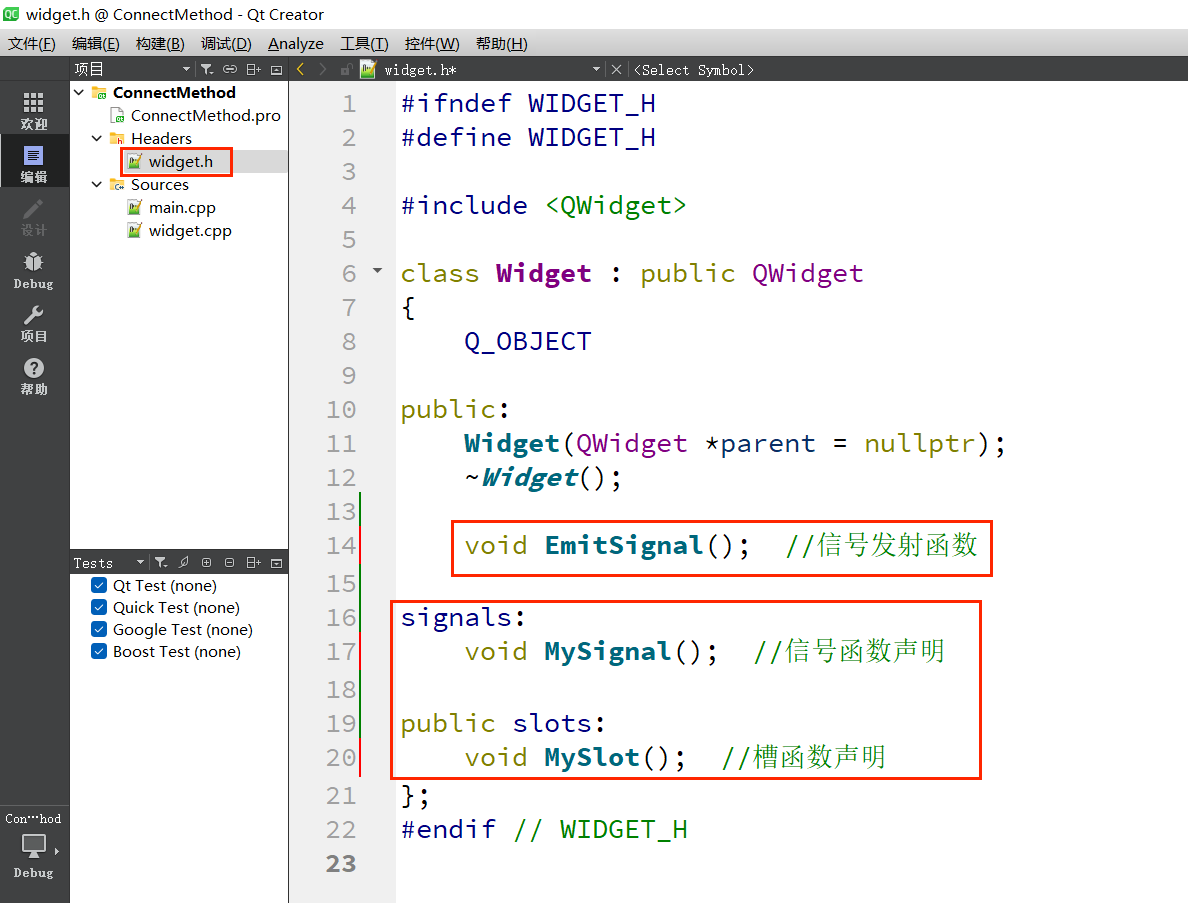Click the main.cpp file icon
This screenshot has height=903, width=1188.
coord(135,208)
